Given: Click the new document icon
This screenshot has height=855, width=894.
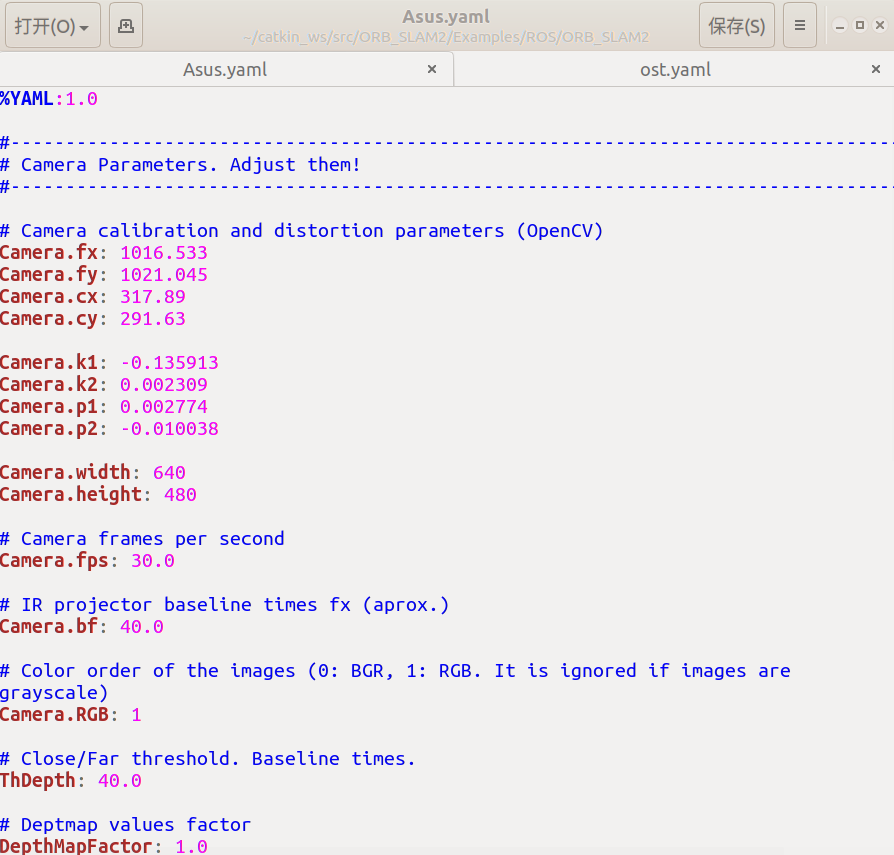Looking at the screenshot, I should click(x=125, y=25).
